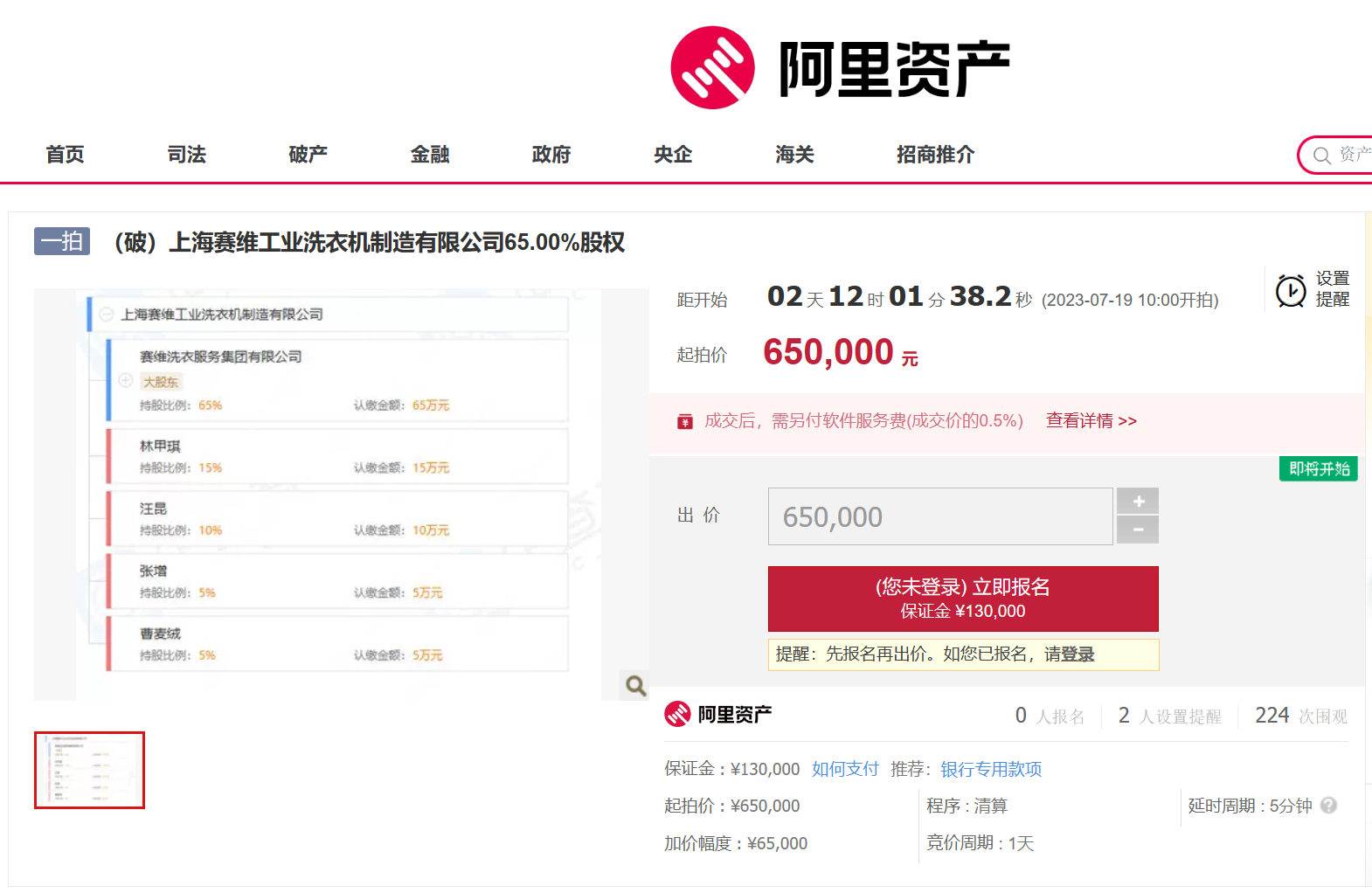Click the help icon beside 延时周期
Image resolution: width=1372 pixels, height=893 pixels.
point(1329,806)
